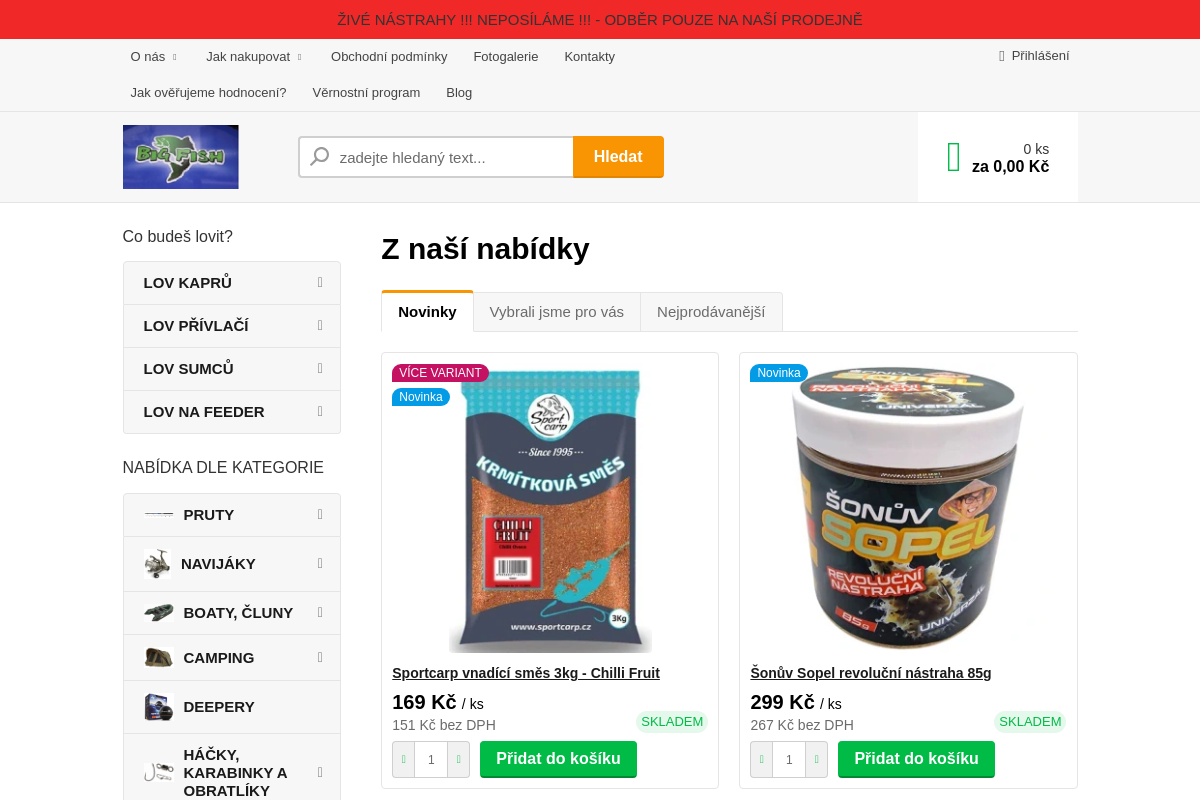The height and width of the screenshot is (800, 1200).
Task: Switch to the Vybrali jsme pro vás tab
Action: click(x=557, y=312)
